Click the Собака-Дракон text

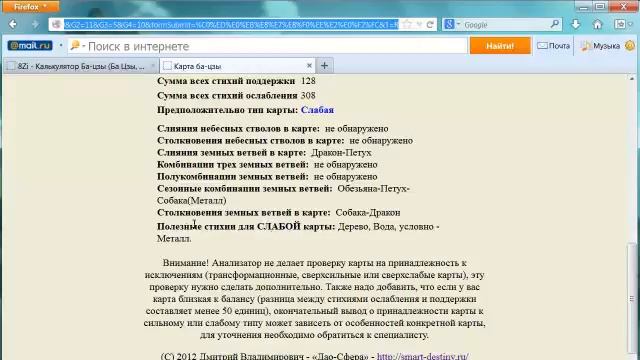368,213
